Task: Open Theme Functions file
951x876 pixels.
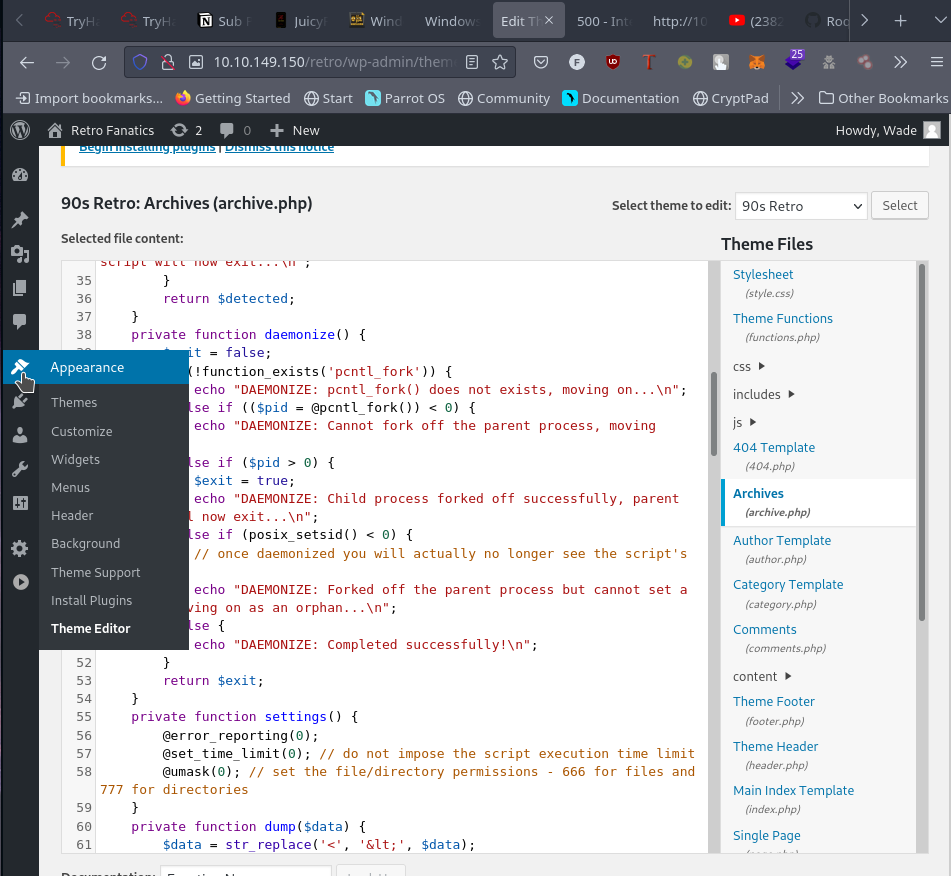Action: tap(782, 318)
